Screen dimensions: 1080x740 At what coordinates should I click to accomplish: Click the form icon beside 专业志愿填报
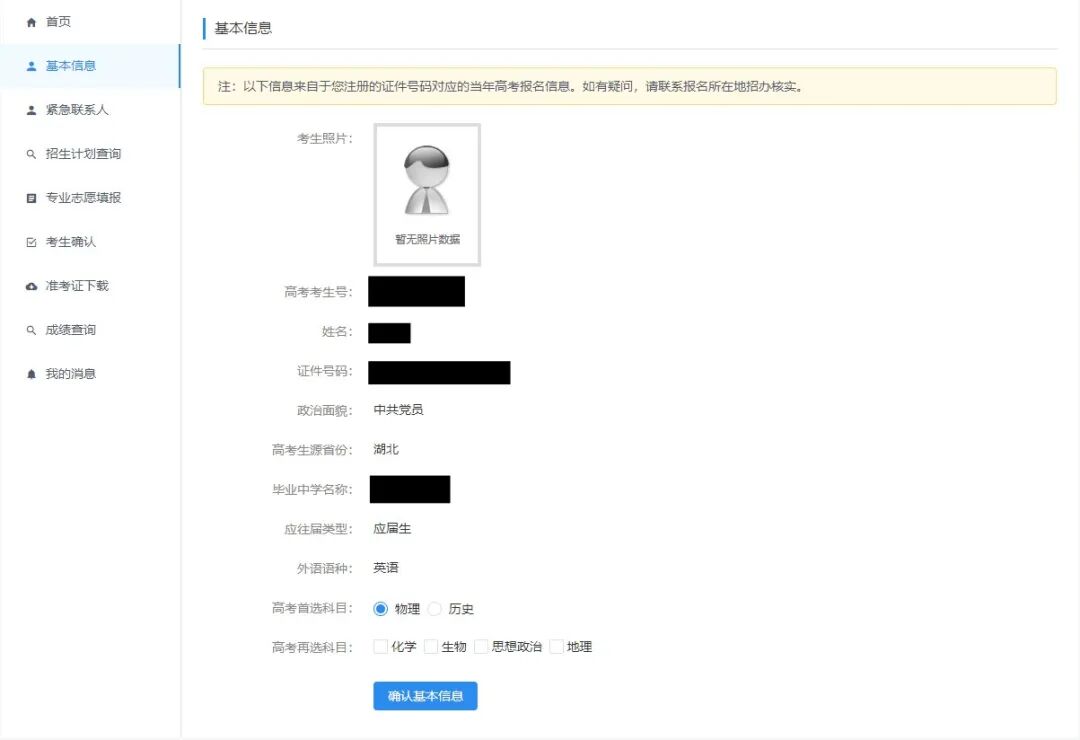coord(31,198)
